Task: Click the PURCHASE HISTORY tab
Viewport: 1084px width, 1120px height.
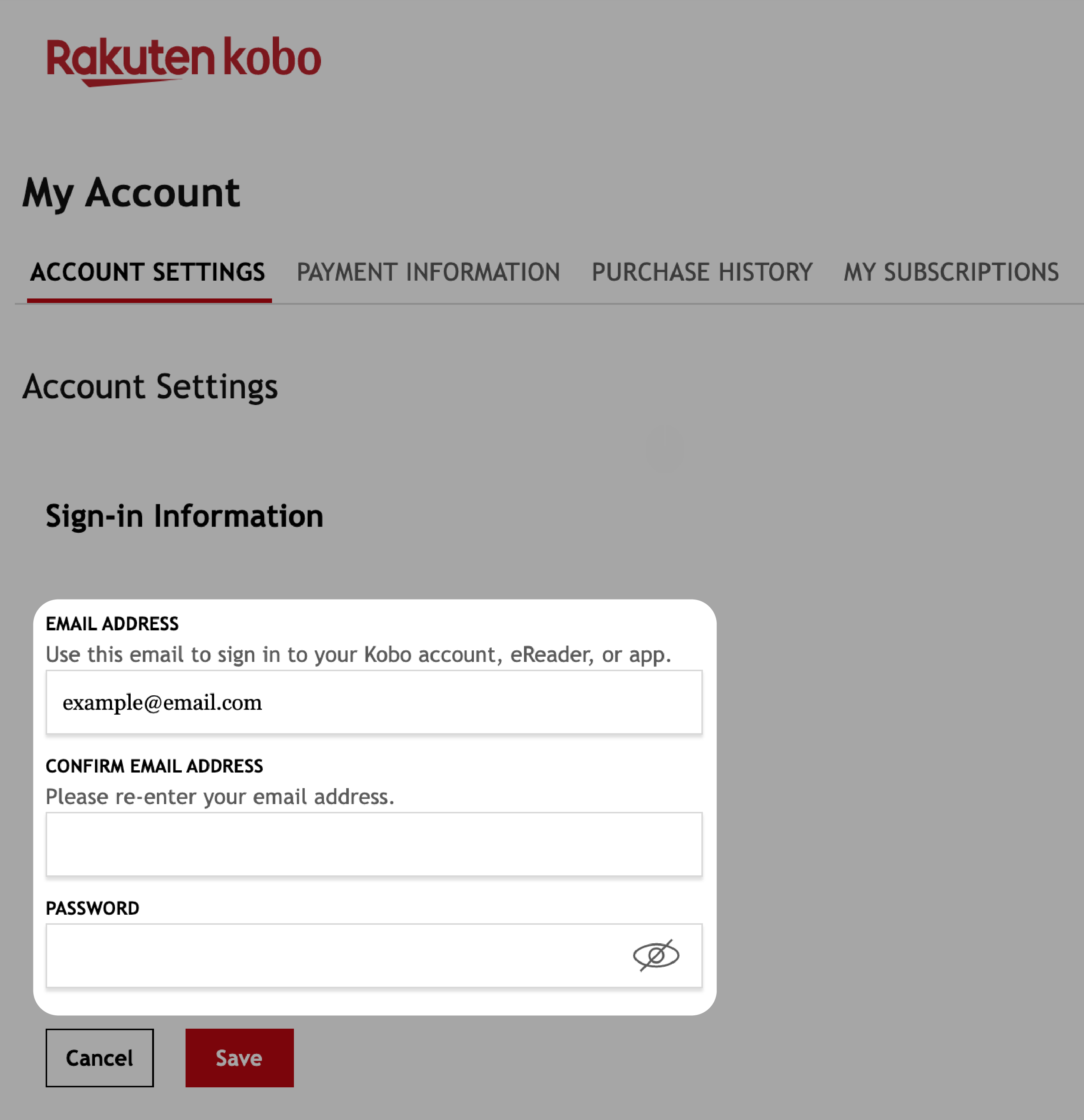Action: pos(702,271)
